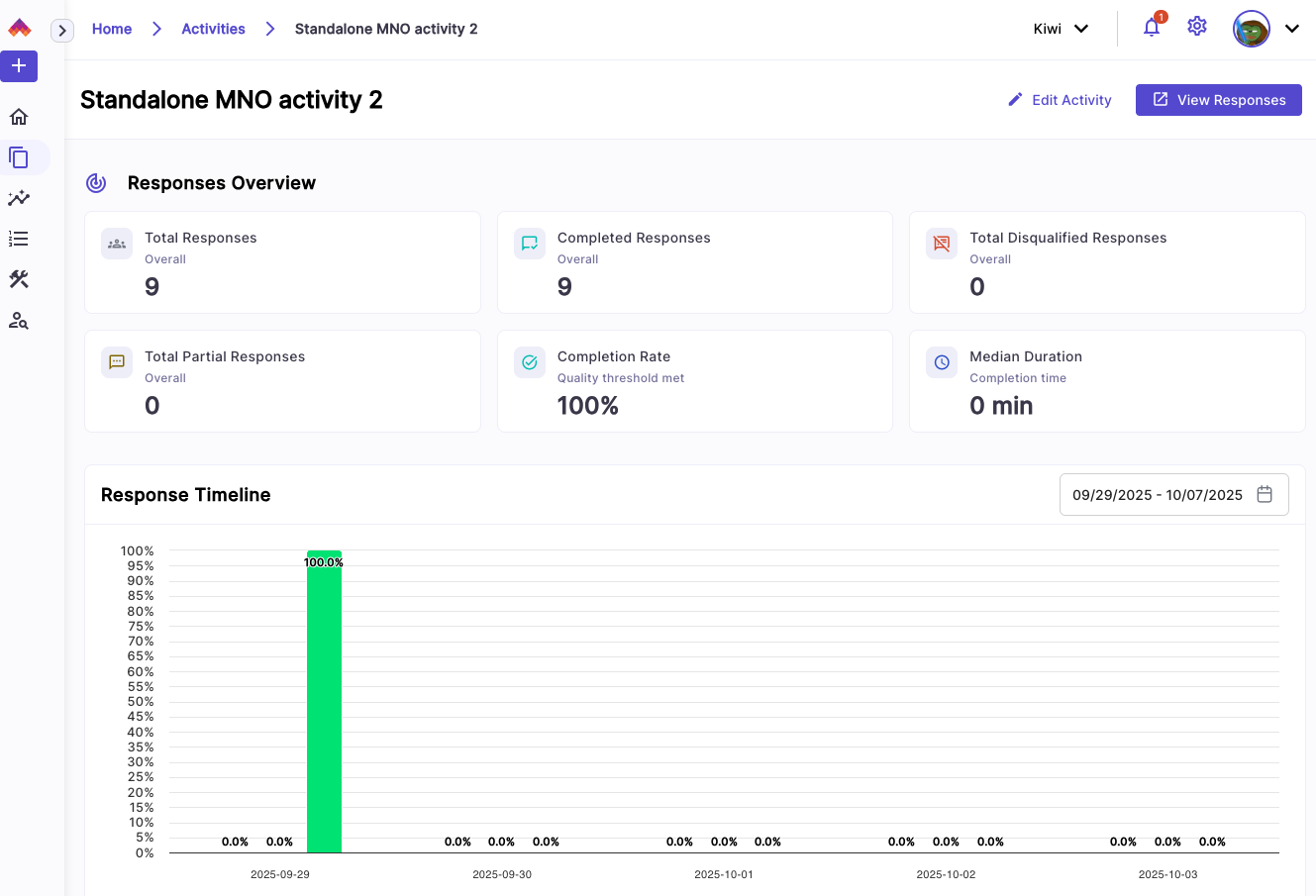The width and height of the screenshot is (1316, 896).
Task: Open the Response Timeline date range picker
Action: [1173, 495]
